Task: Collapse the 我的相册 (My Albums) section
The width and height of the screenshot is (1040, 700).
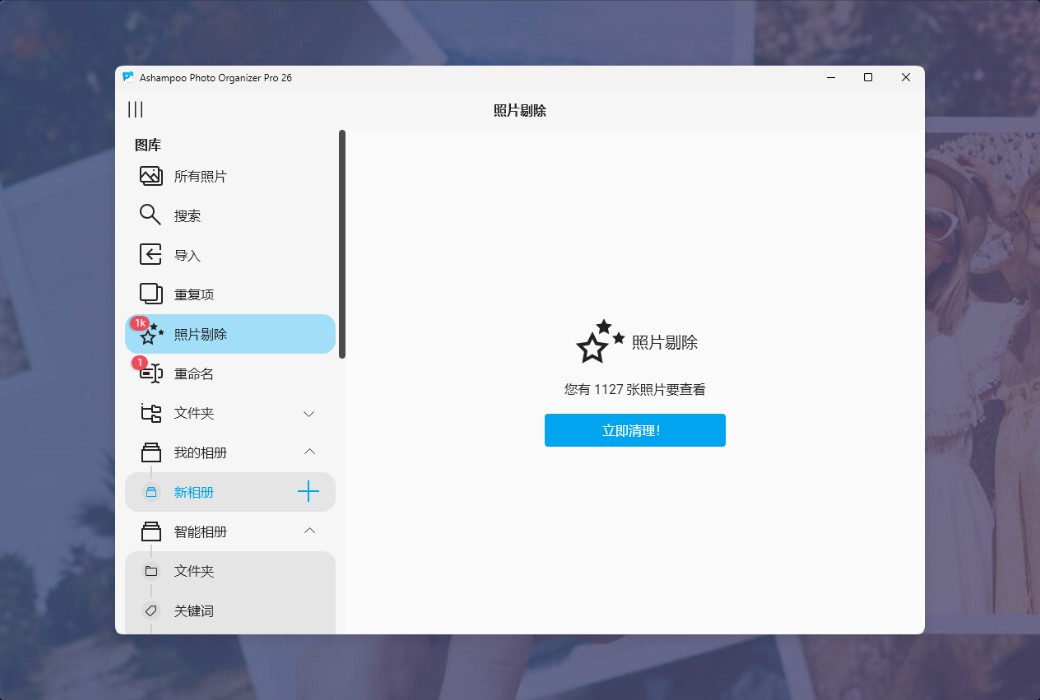Action: click(x=309, y=452)
